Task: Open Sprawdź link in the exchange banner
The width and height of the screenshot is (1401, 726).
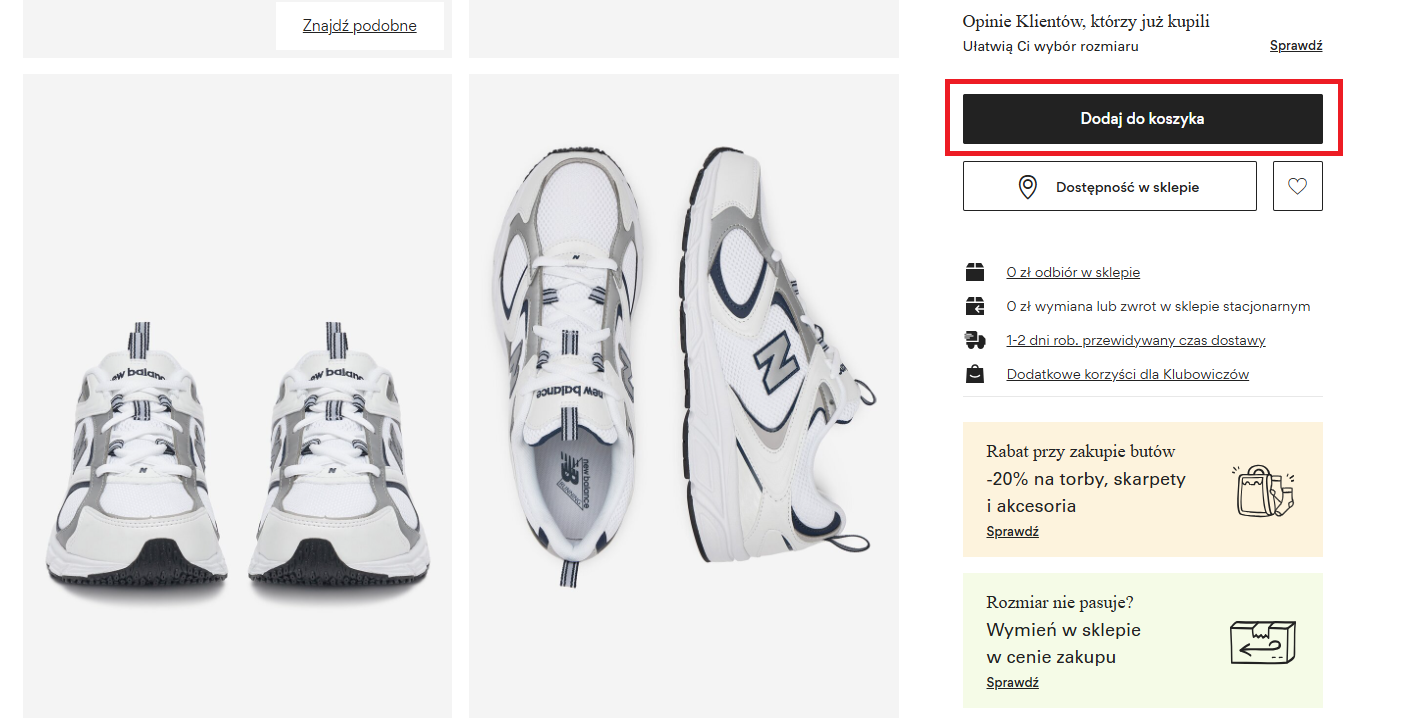Action: (1012, 683)
